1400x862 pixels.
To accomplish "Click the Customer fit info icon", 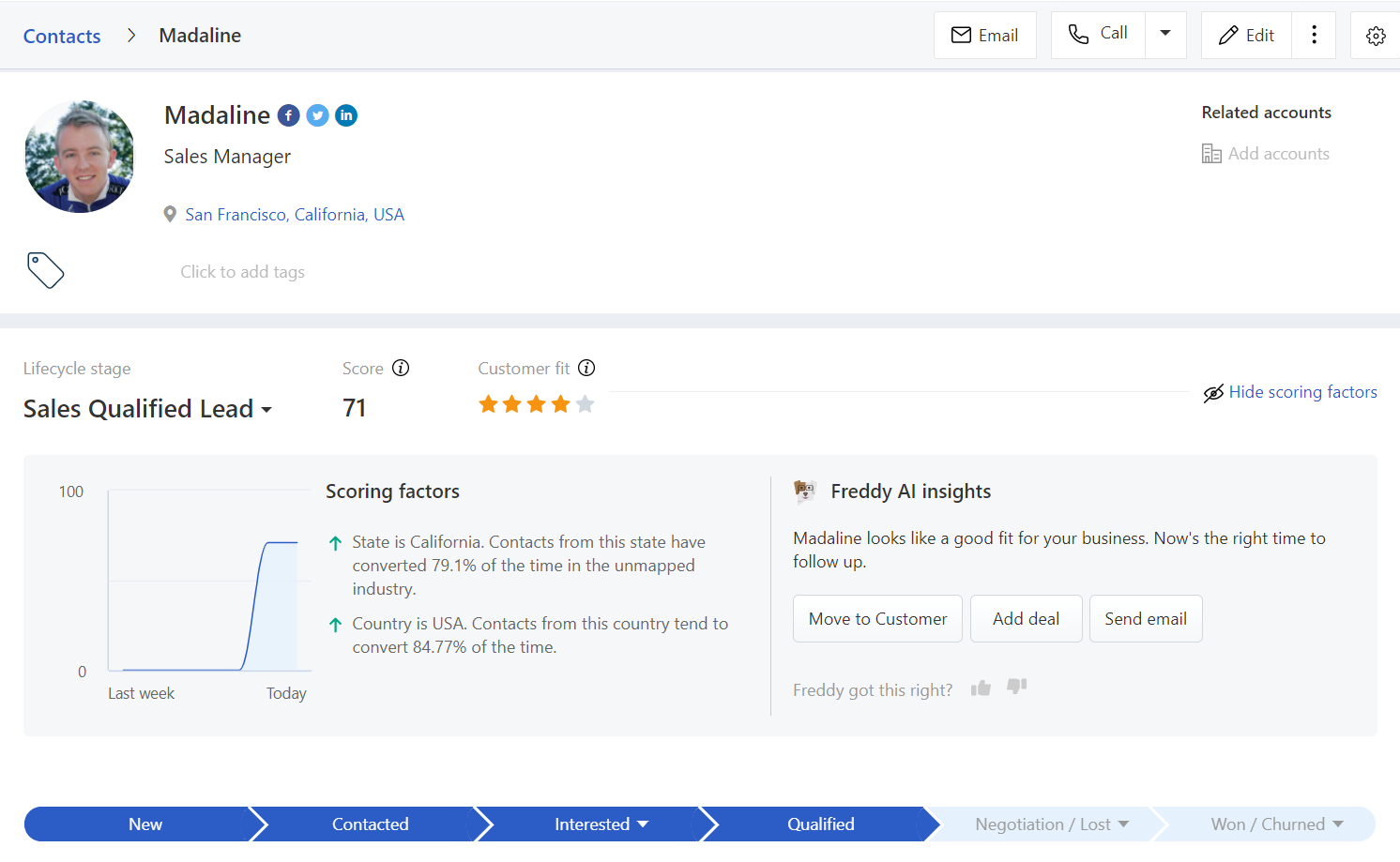I will 586,368.
